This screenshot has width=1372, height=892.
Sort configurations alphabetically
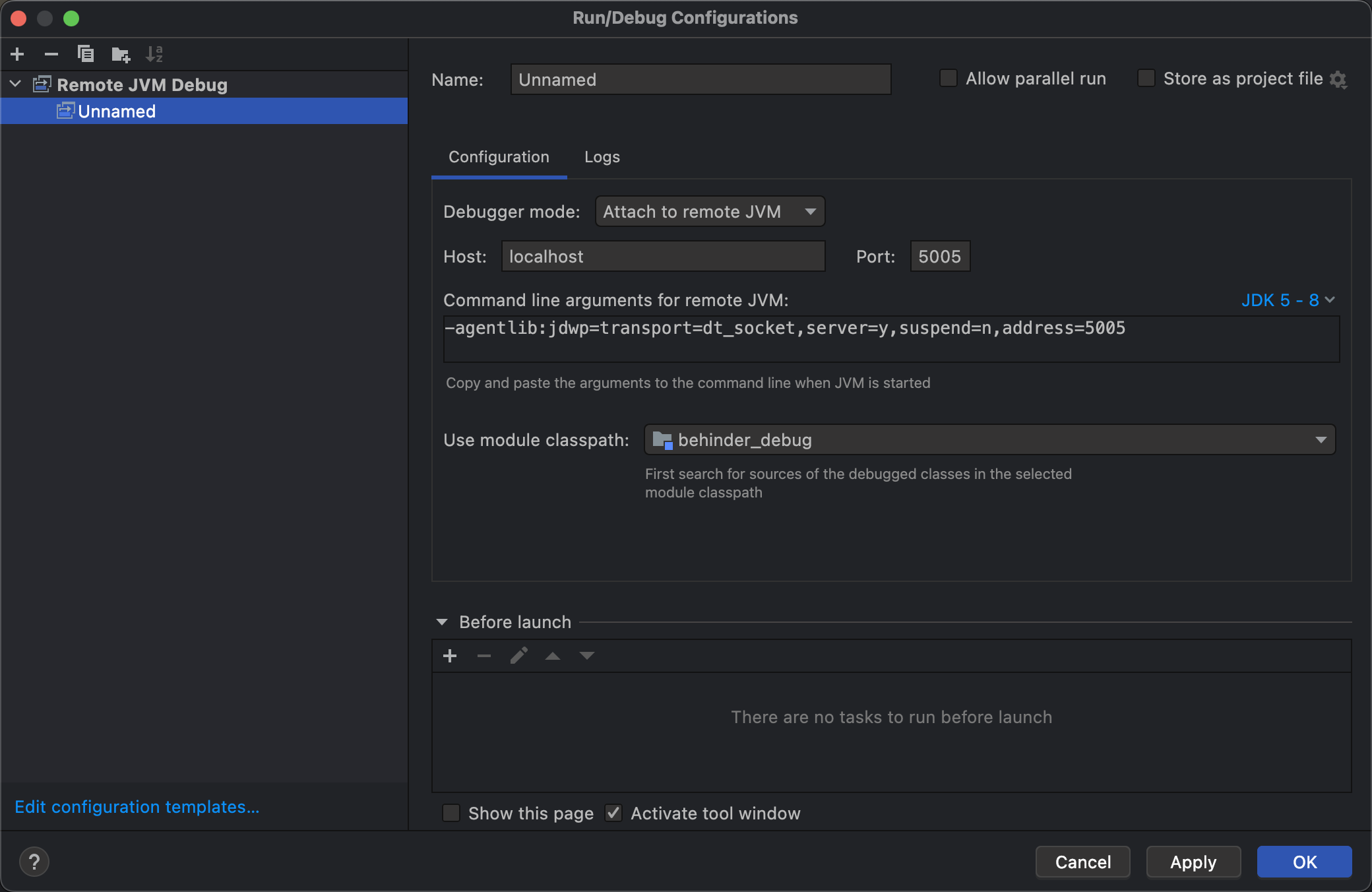point(154,54)
